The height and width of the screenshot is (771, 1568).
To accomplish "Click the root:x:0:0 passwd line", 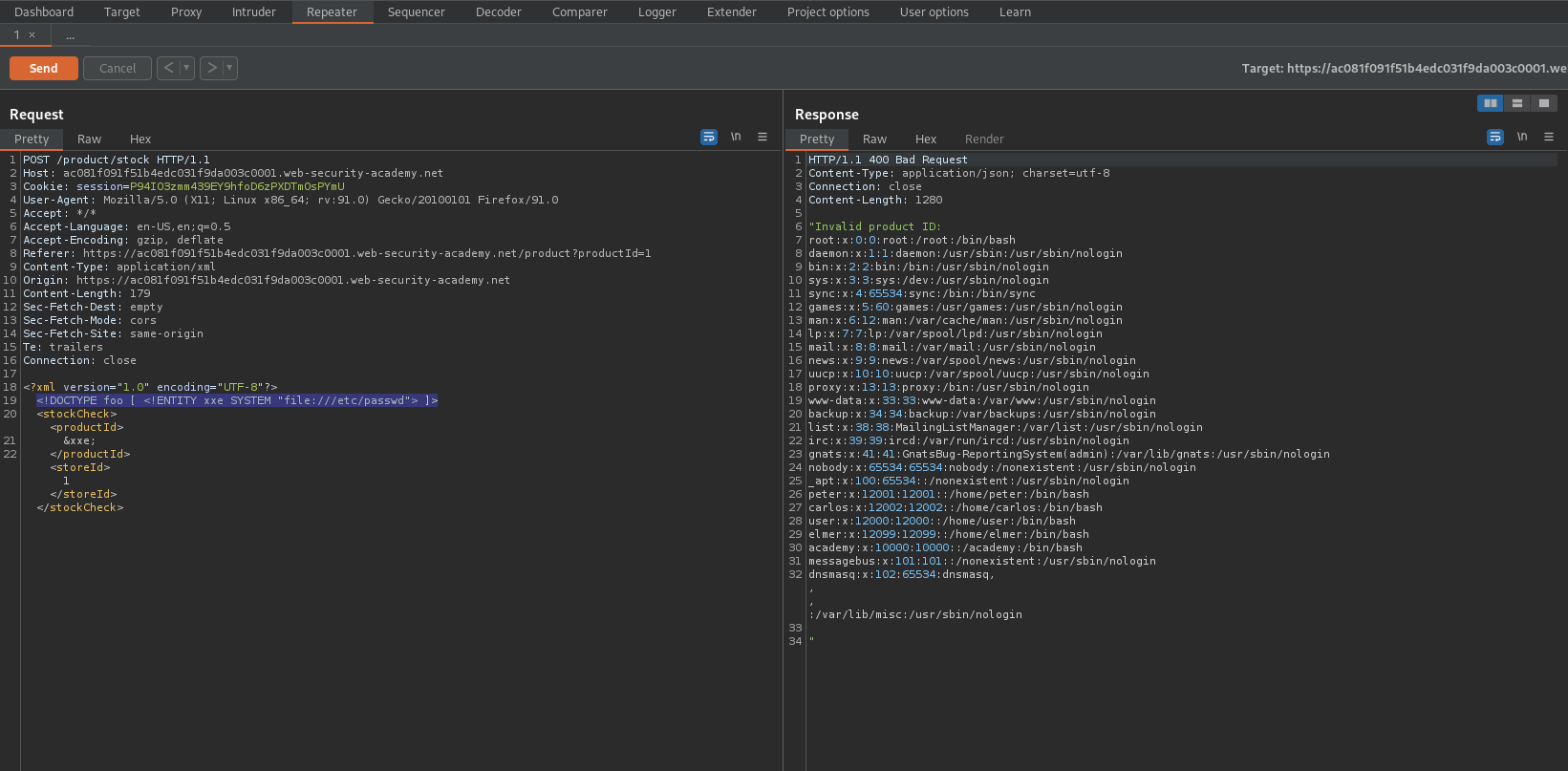I will 912,240.
